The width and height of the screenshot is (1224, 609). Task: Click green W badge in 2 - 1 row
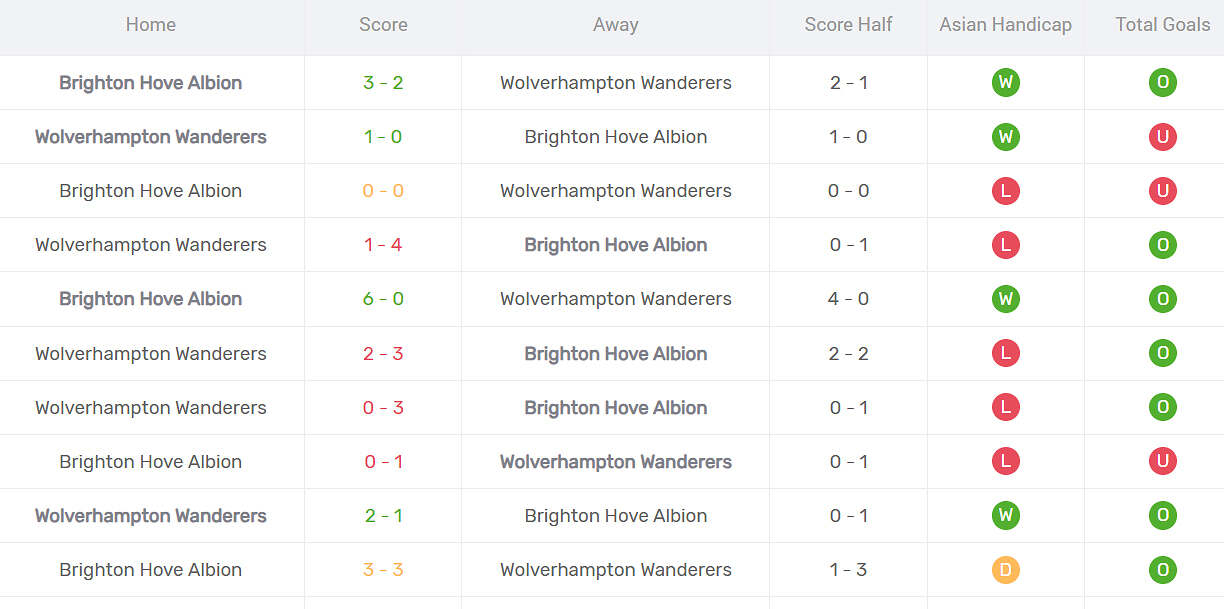[1005, 516]
